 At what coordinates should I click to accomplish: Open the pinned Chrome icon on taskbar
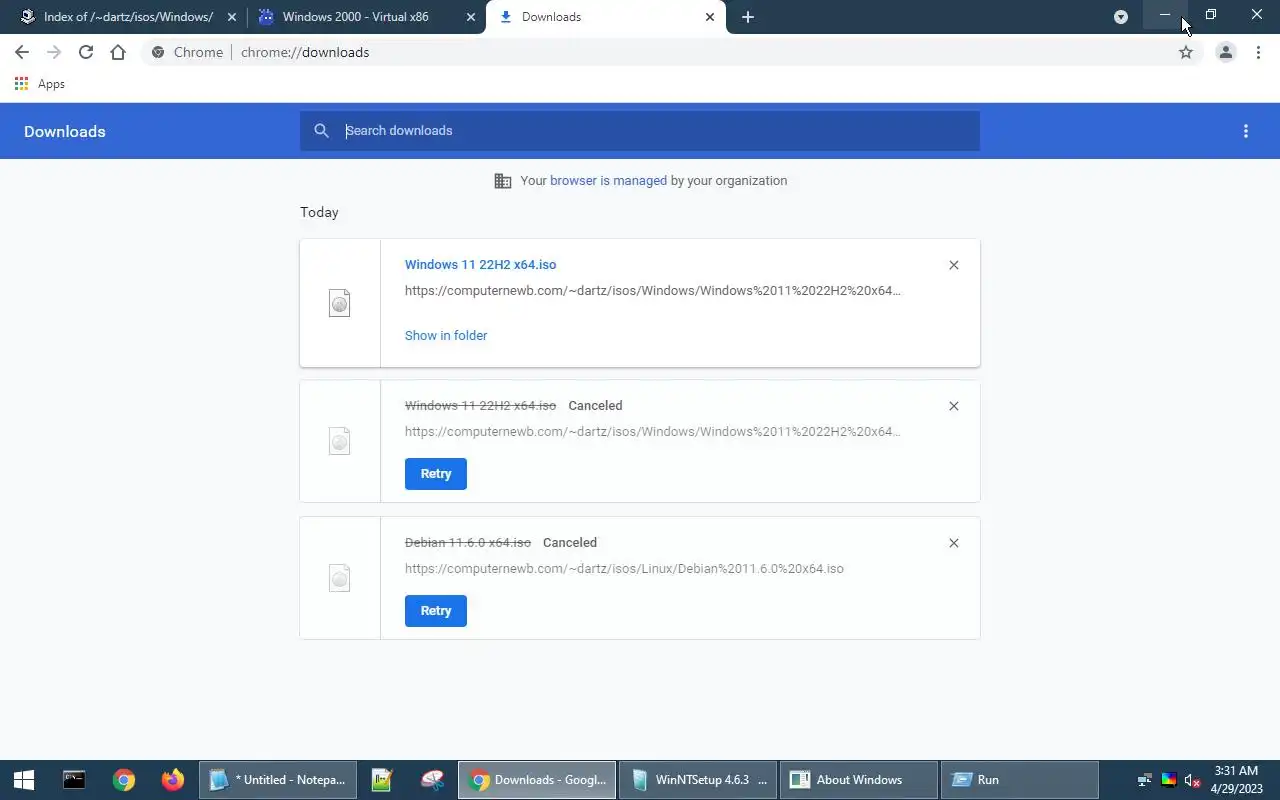pos(124,780)
